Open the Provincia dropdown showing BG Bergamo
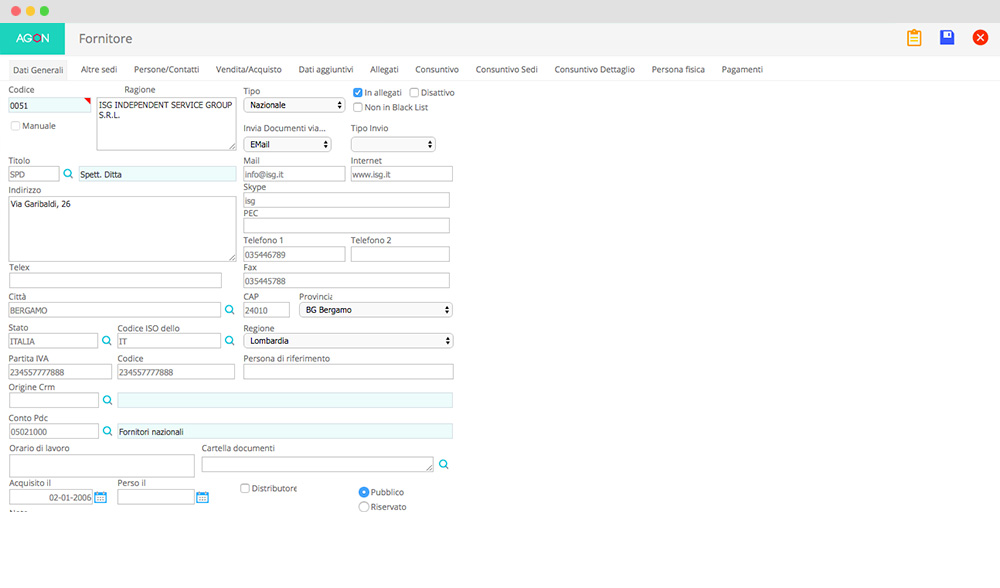This screenshot has height=588, width=1000. point(376,309)
